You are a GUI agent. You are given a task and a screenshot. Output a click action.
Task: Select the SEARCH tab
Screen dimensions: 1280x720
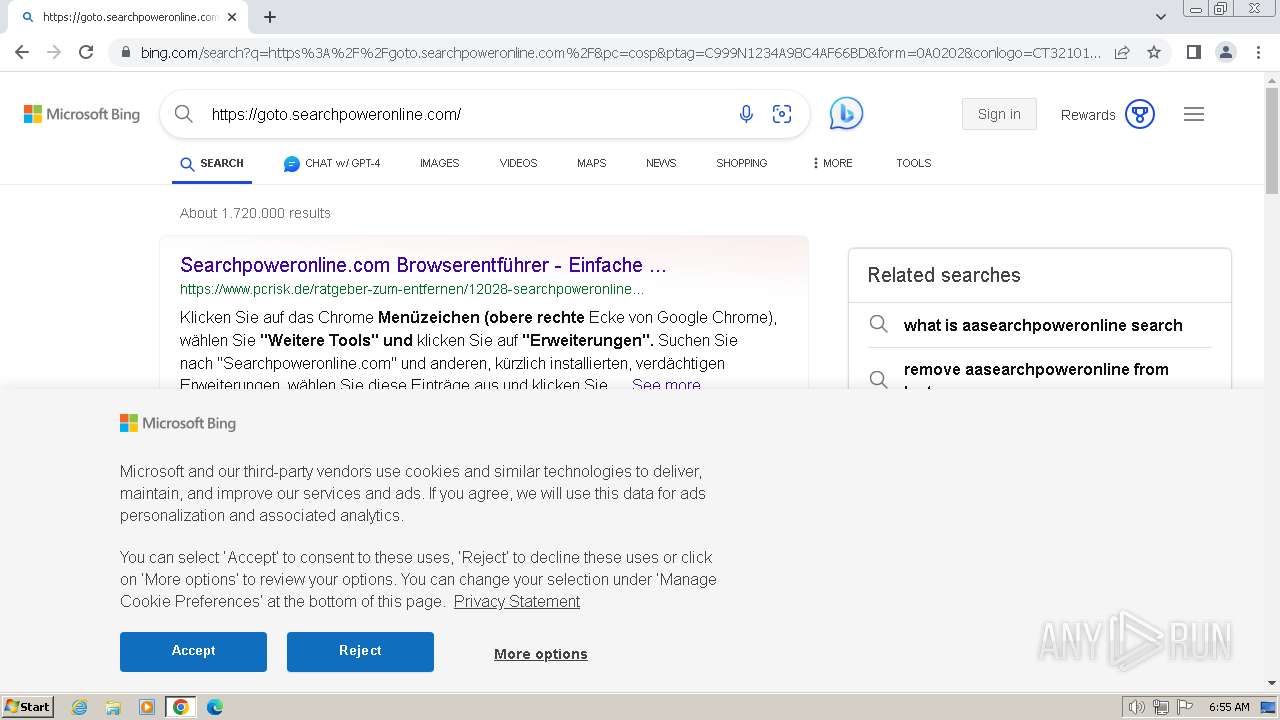pos(212,163)
